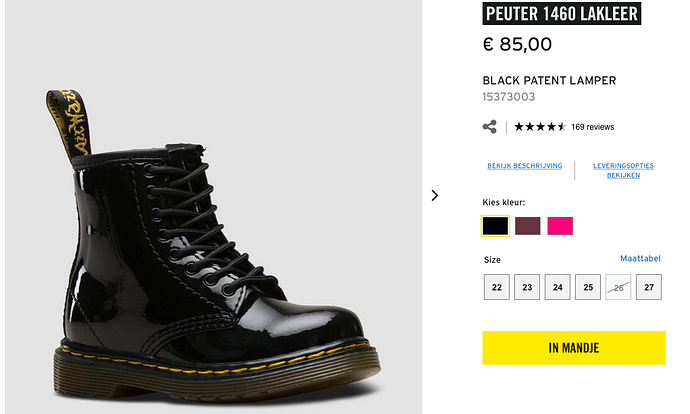The height and width of the screenshot is (414, 690).
Task: View Leveringsopties Bekijken delivery options
Action: coord(623,170)
